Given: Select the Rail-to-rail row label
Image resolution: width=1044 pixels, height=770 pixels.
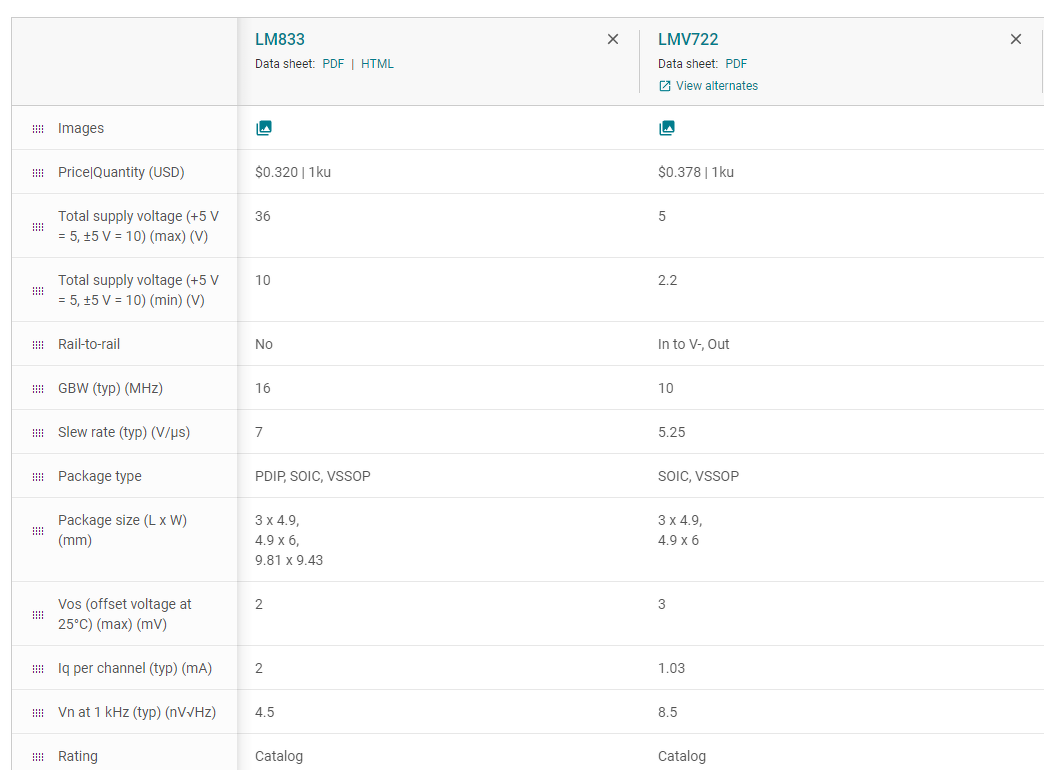Looking at the screenshot, I should click(x=89, y=344).
